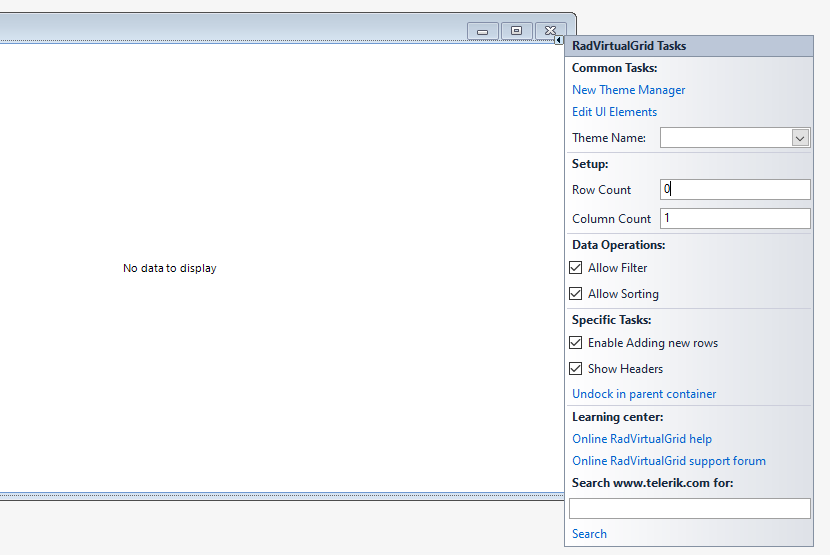Click the Learning center heading
Viewport: 830px width, 555px height.
point(617,417)
